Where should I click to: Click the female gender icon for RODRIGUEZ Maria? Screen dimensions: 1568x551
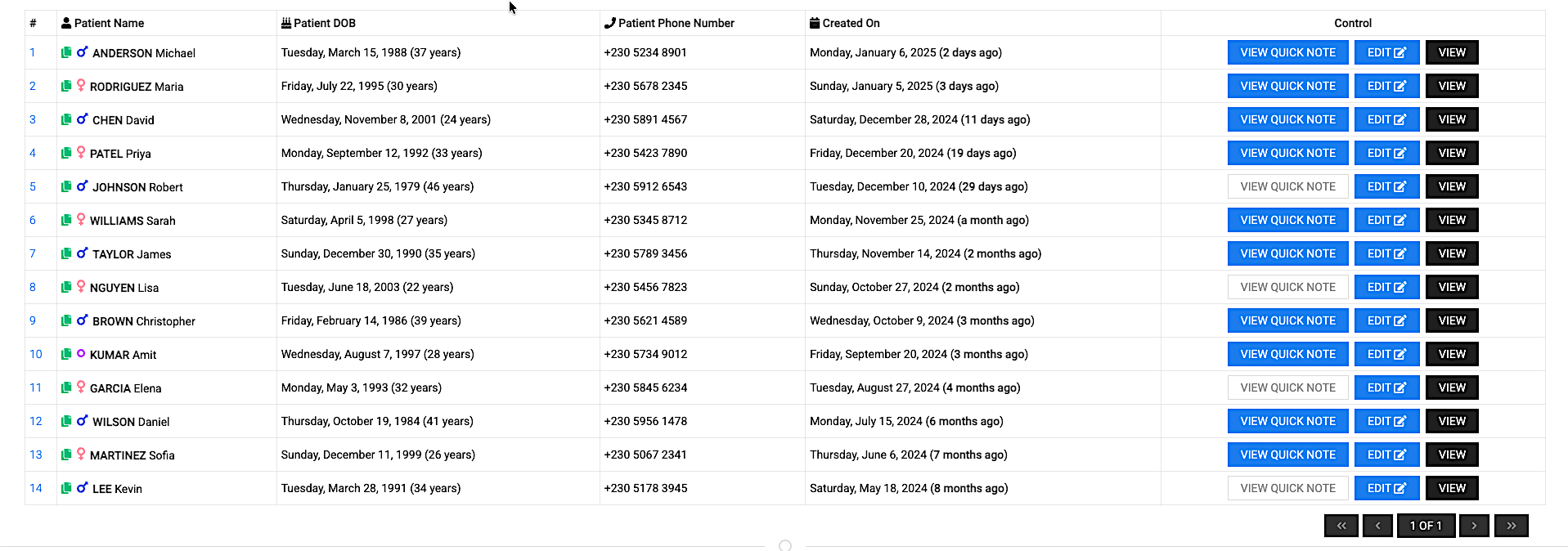pyautogui.click(x=82, y=86)
